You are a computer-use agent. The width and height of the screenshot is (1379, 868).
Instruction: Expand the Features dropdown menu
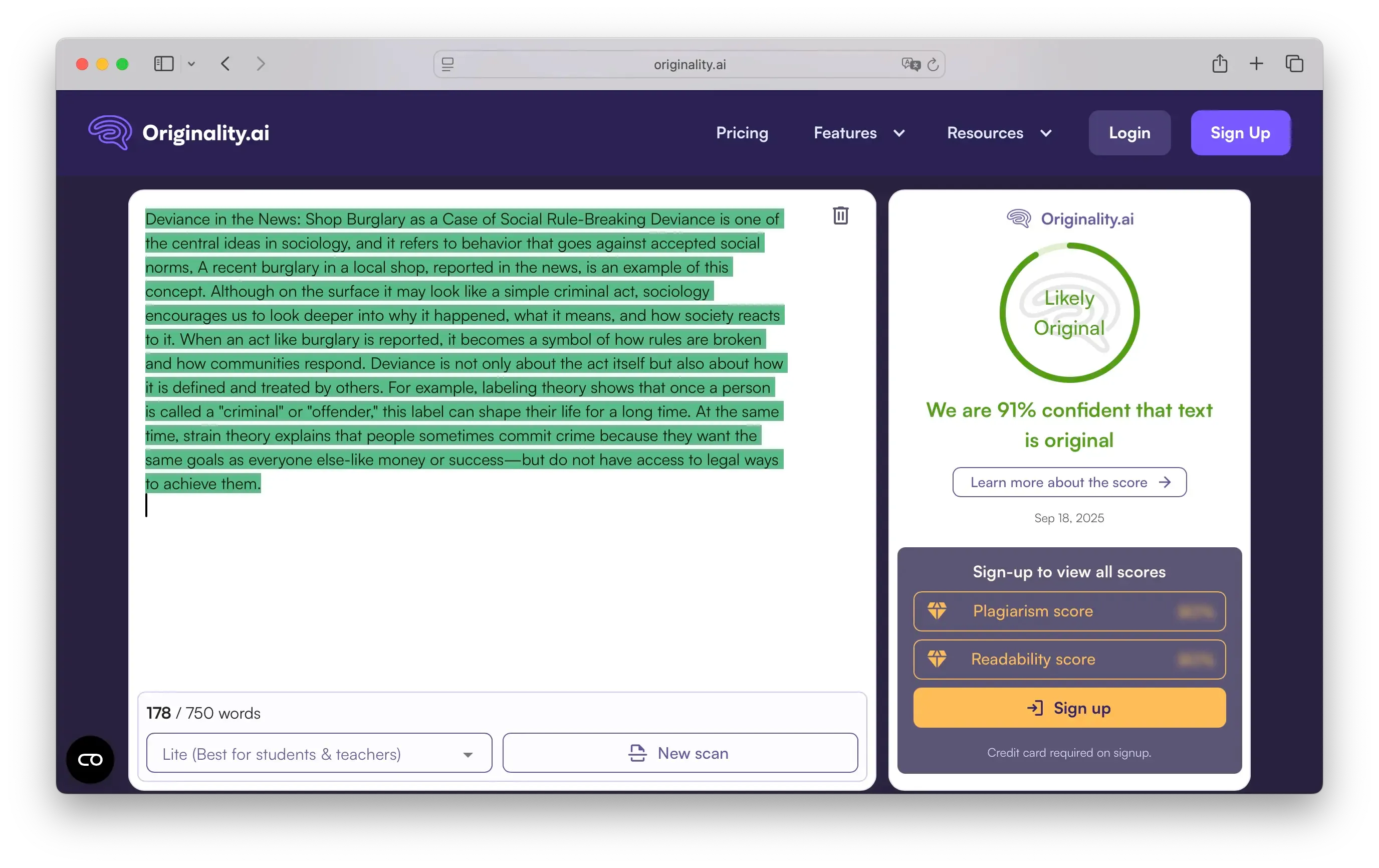click(858, 133)
